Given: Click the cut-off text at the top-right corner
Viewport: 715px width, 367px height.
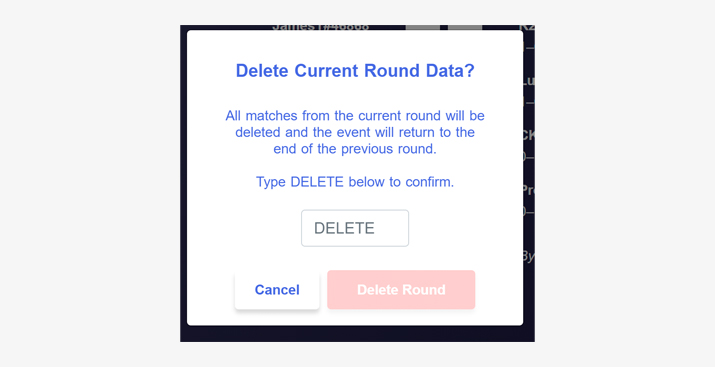Looking at the screenshot, I should pyautogui.click(x=528, y=27).
